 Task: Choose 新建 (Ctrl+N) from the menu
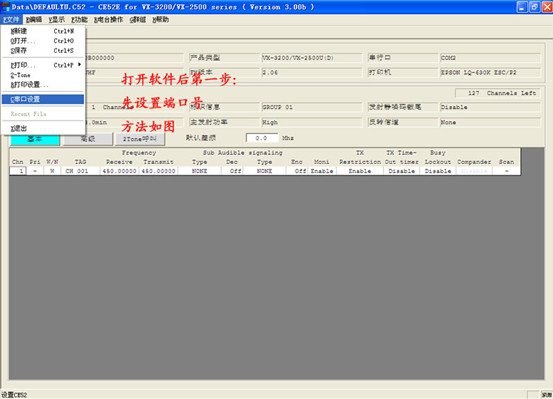[43, 31]
